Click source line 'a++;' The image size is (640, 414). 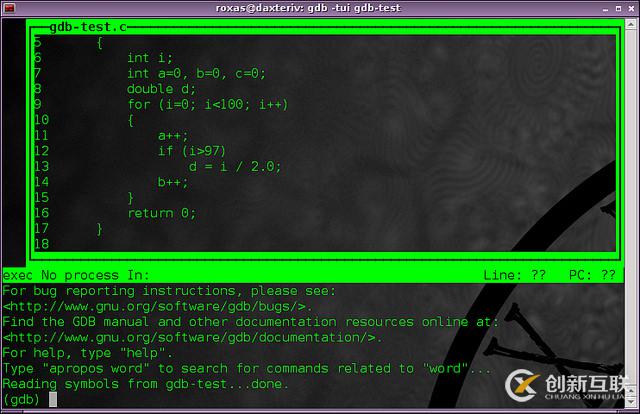(x=173, y=136)
